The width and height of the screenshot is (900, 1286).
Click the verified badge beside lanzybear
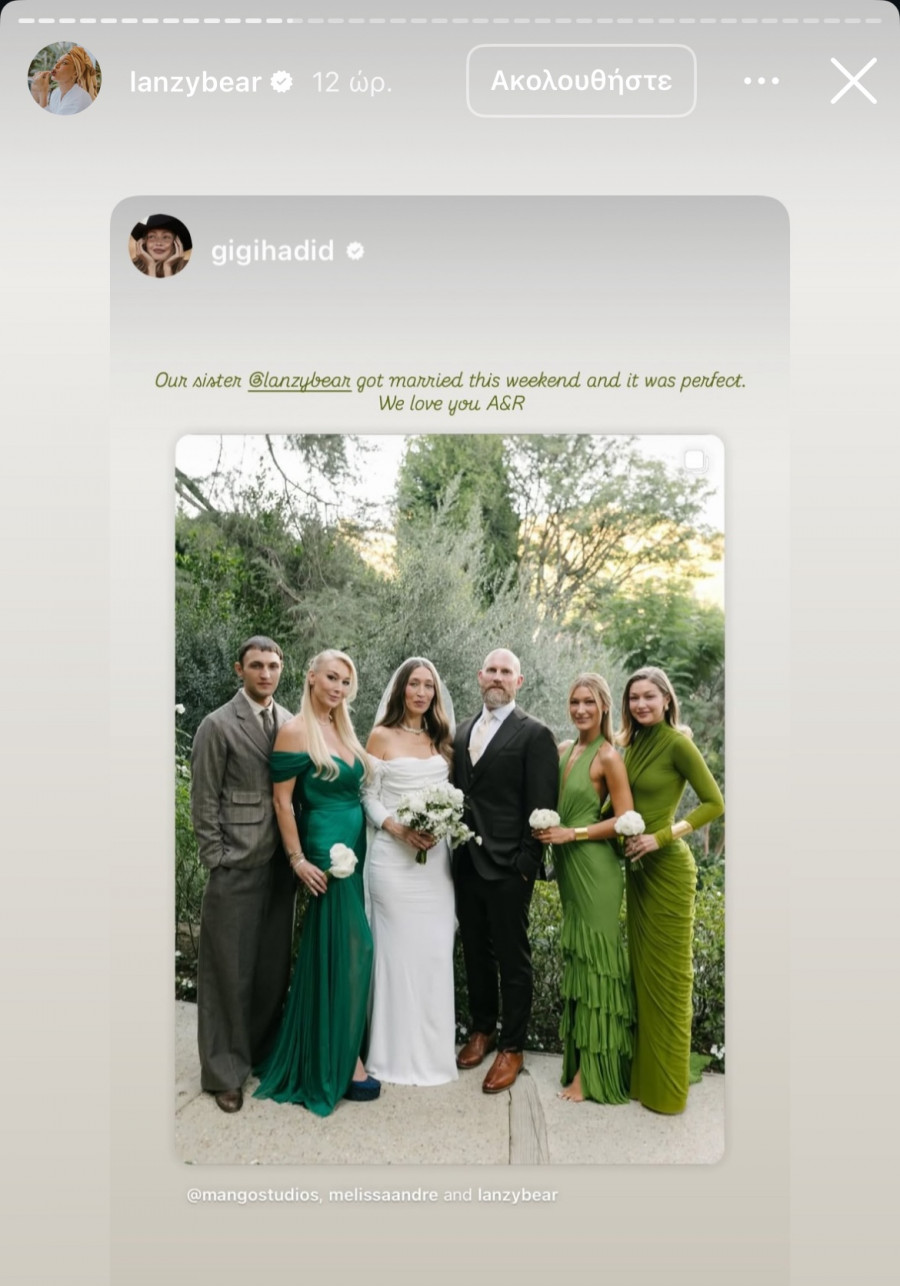point(282,82)
